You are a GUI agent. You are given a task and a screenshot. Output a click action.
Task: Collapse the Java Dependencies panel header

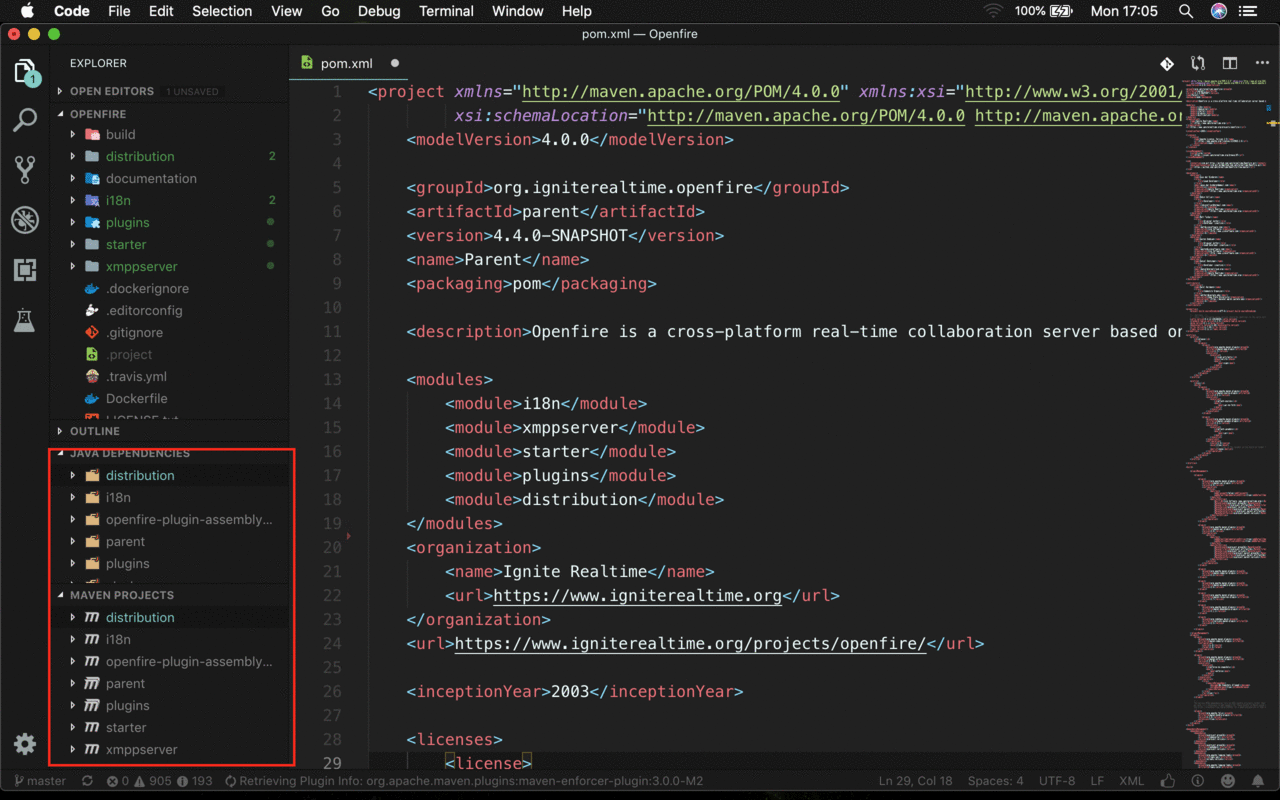129,454
